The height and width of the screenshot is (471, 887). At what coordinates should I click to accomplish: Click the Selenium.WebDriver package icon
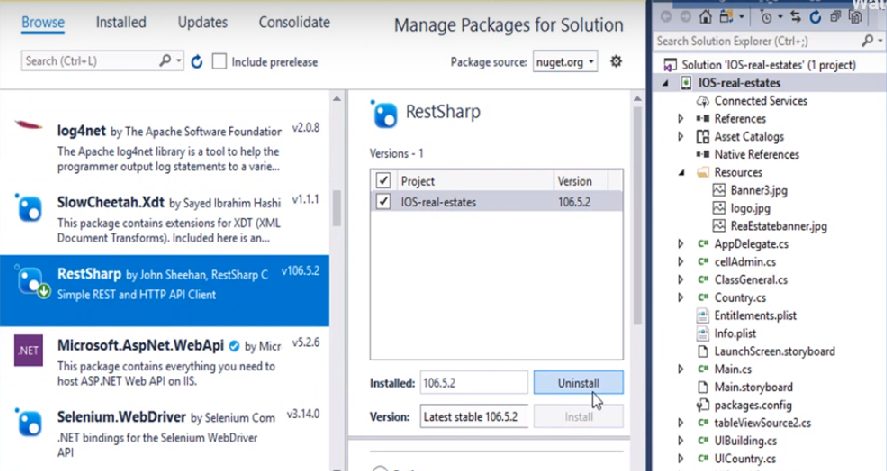28,422
